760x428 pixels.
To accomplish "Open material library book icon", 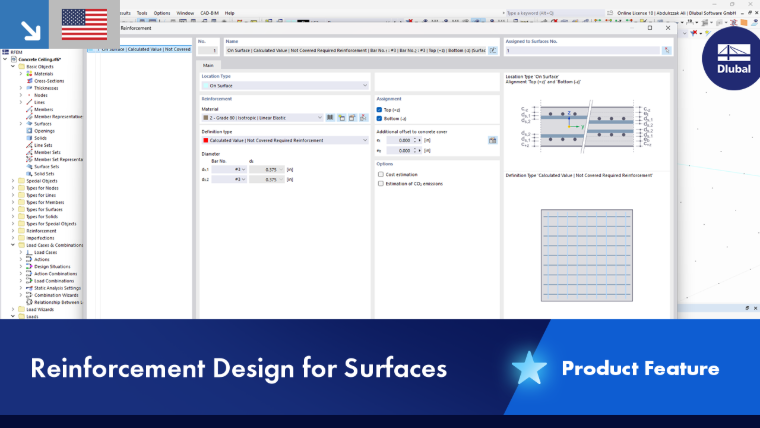I will click(x=330, y=118).
